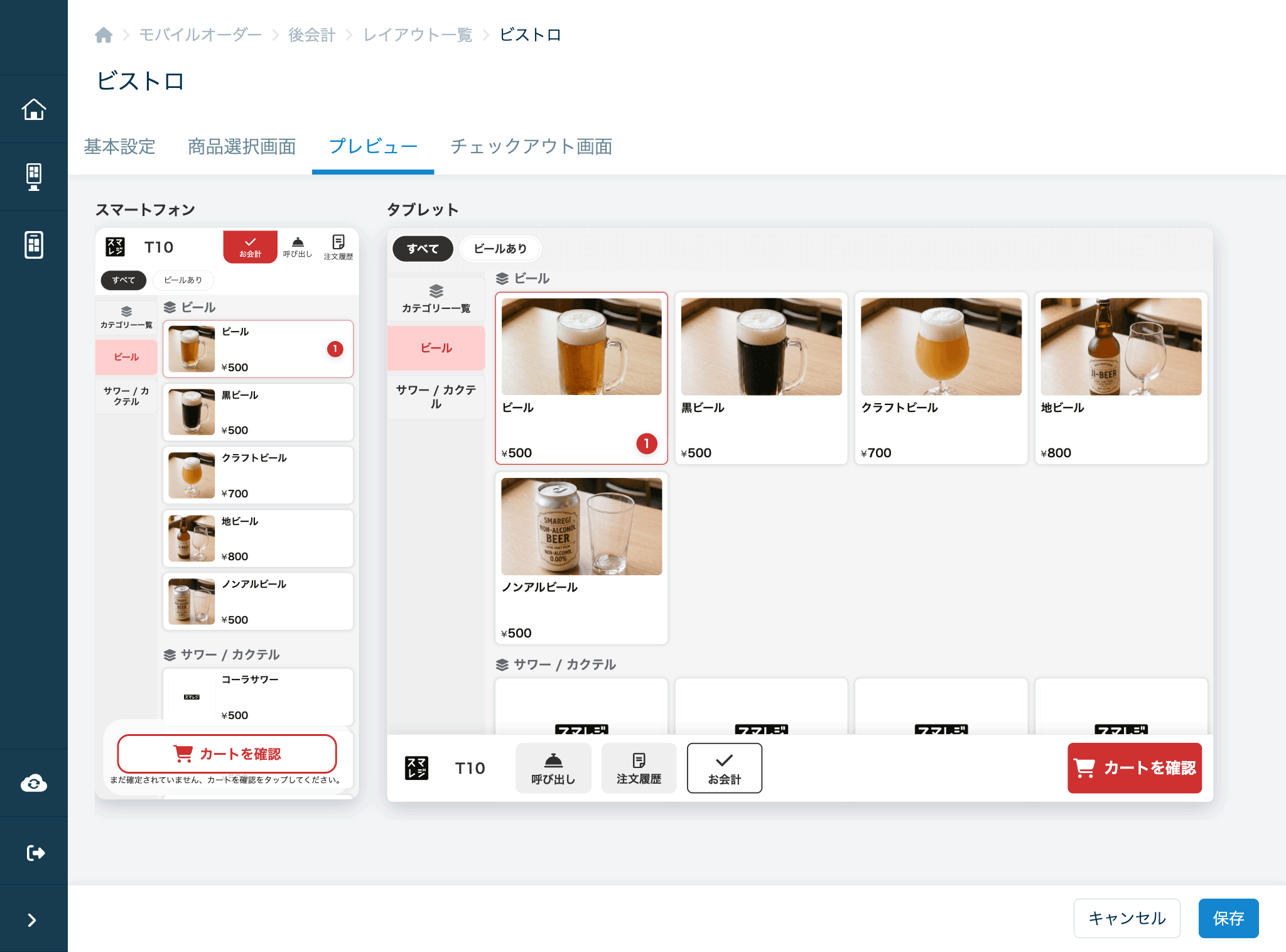
Task: Open the kiosk terminal sidebar icon
Action: [34, 177]
